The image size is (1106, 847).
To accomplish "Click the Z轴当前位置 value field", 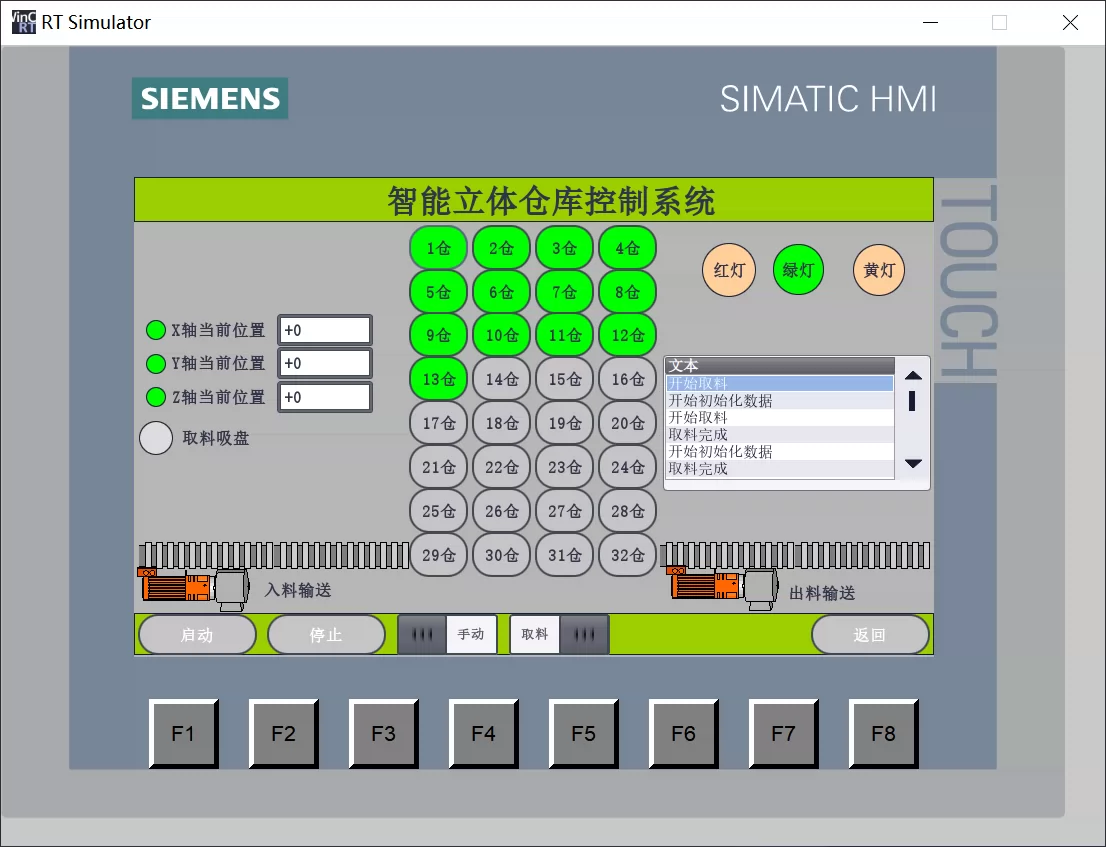I will point(324,397).
